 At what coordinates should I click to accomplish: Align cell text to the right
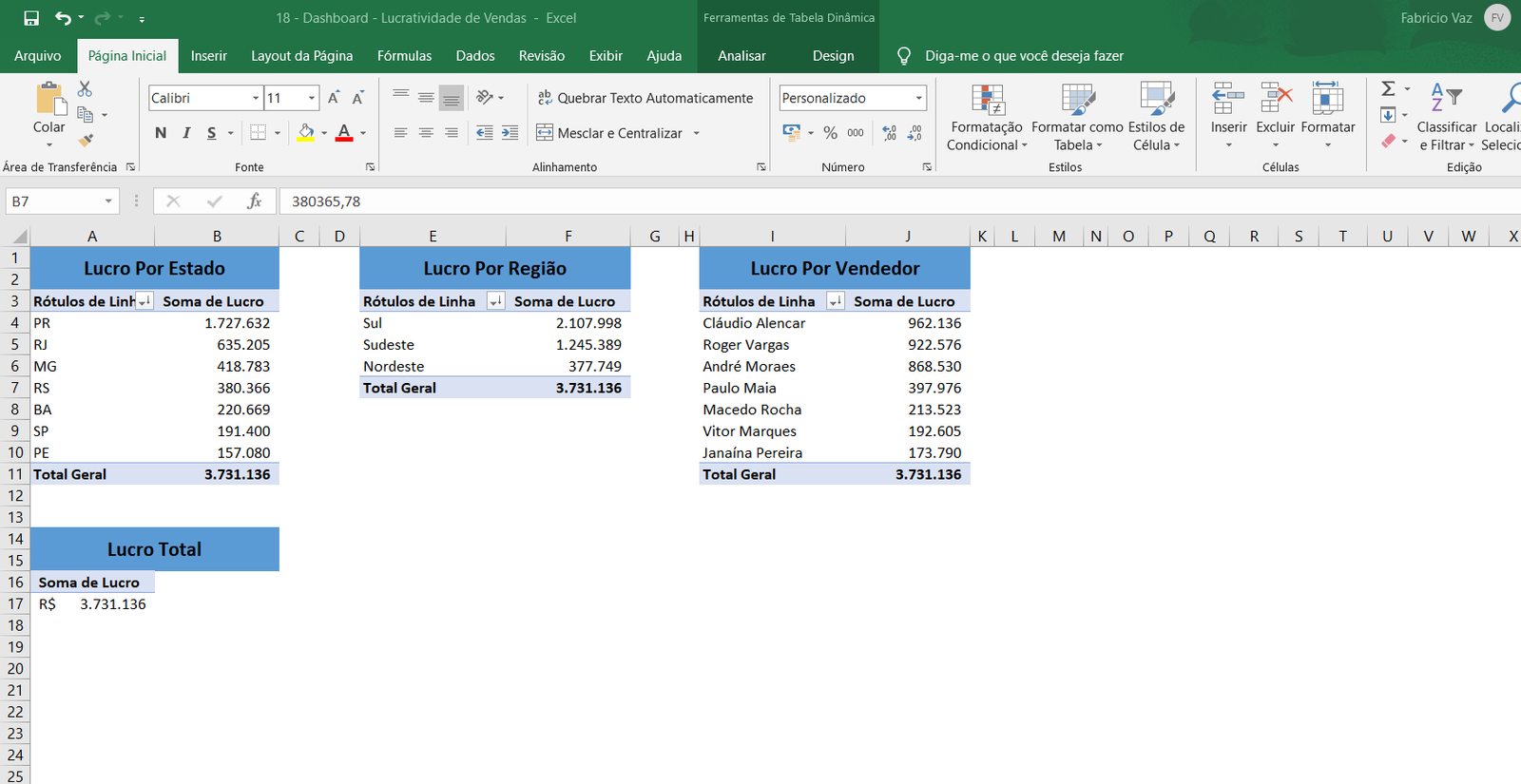(x=451, y=133)
